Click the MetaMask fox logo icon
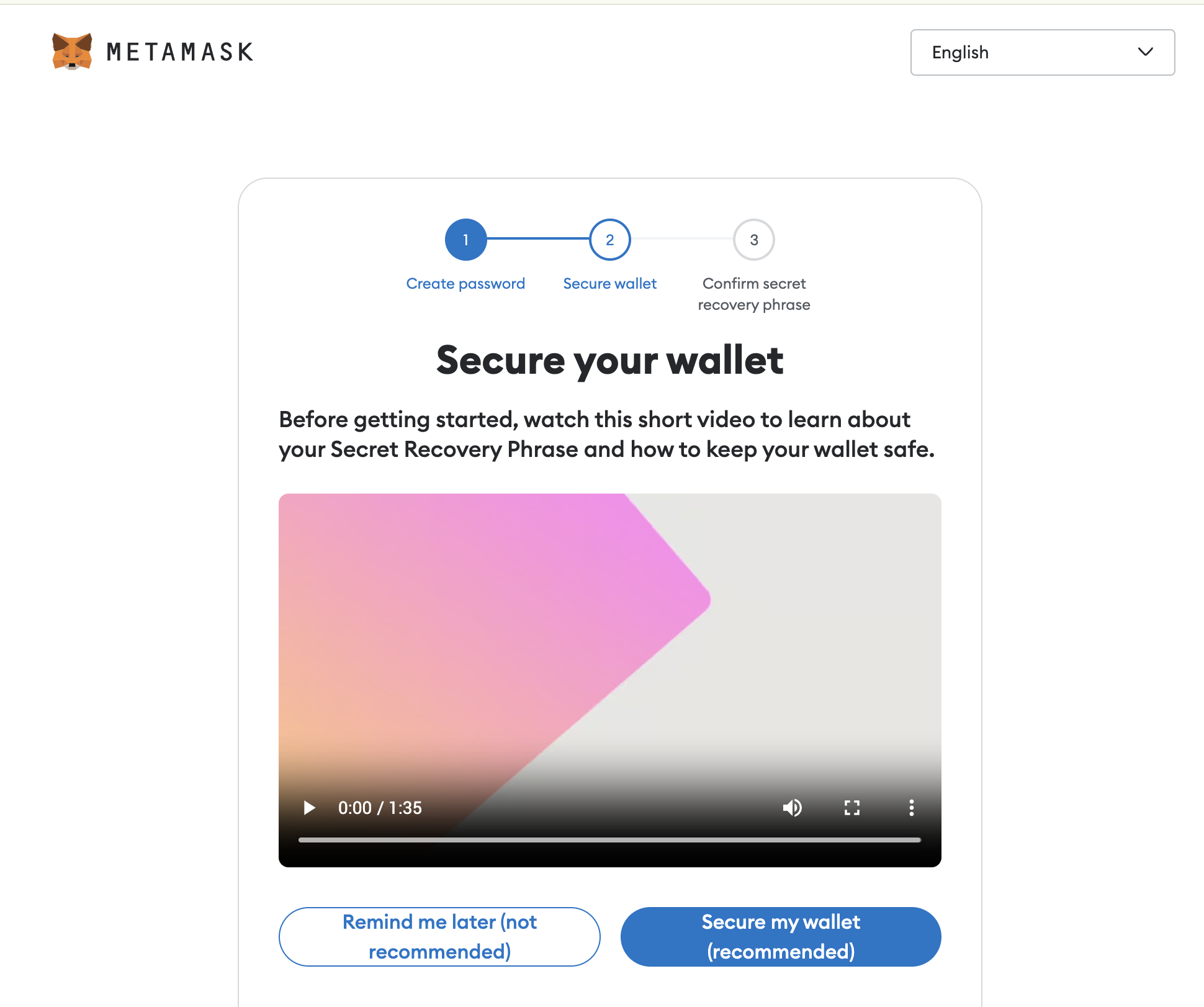This screenshot has width=1204, height=1007. click(72, 52)
